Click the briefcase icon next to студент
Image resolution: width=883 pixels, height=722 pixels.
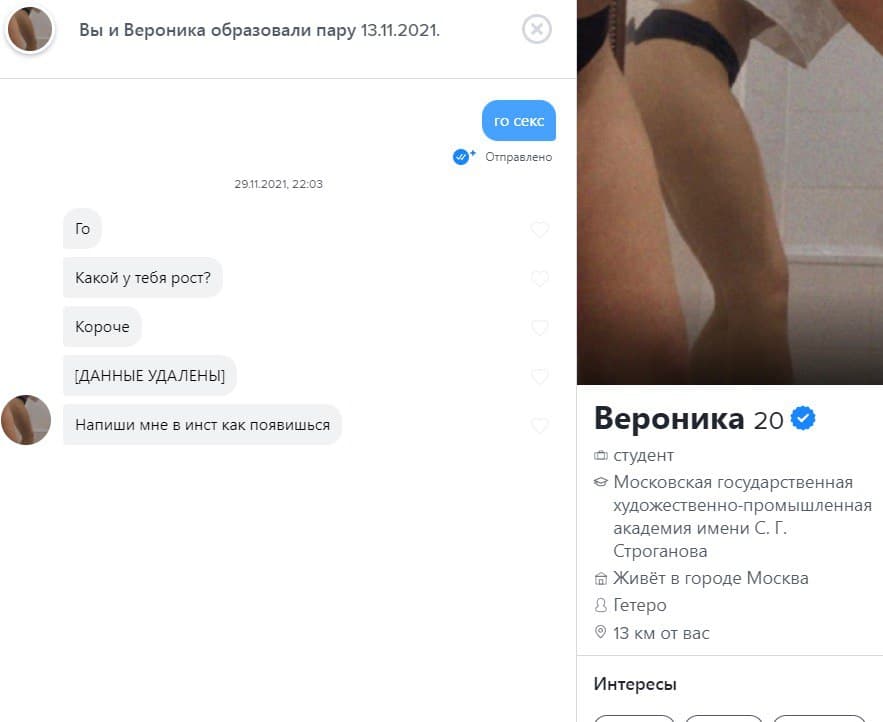pos(601,455)
